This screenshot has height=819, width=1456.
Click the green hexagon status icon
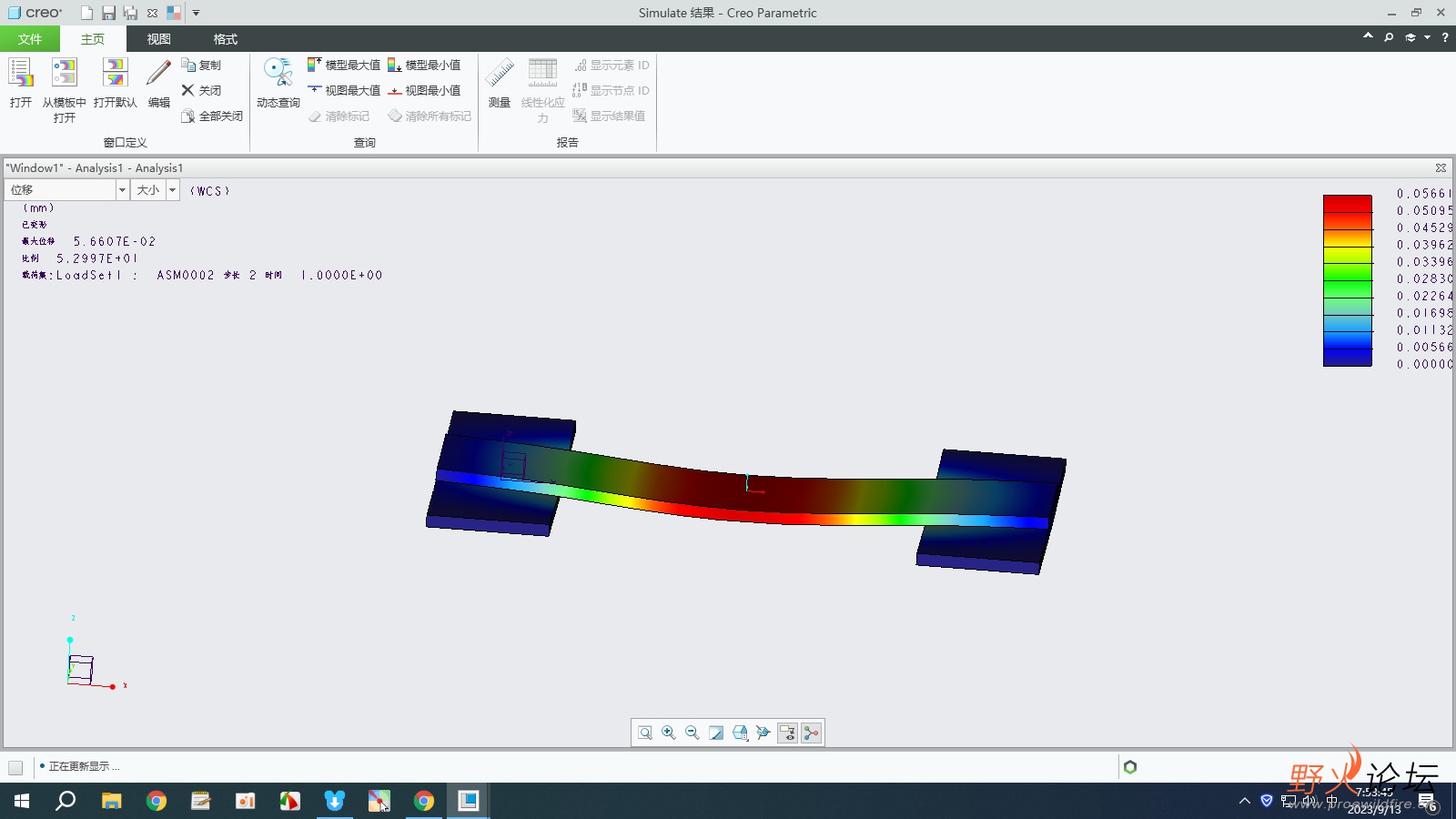point(1130,767)
